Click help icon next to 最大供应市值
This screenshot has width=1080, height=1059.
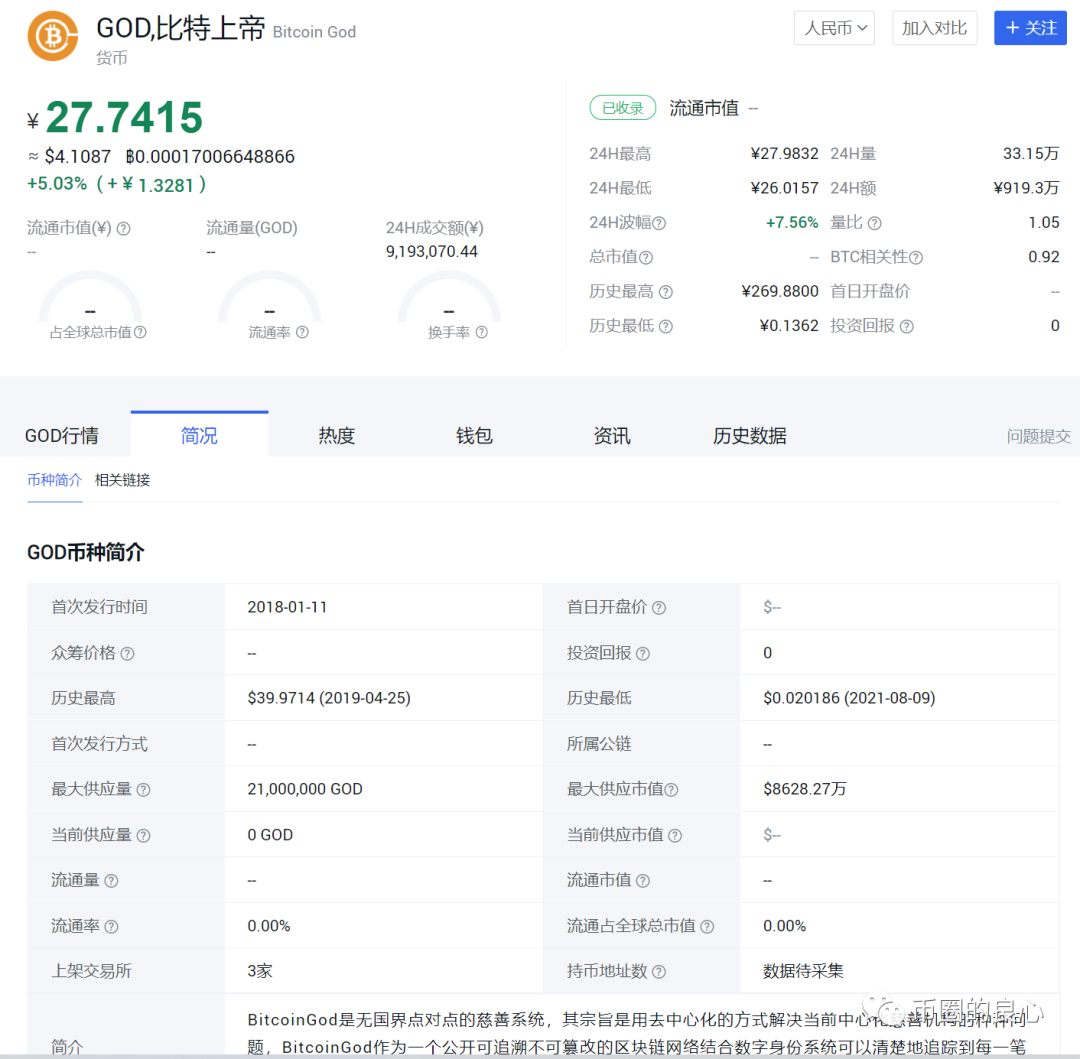tap(671, 790)
